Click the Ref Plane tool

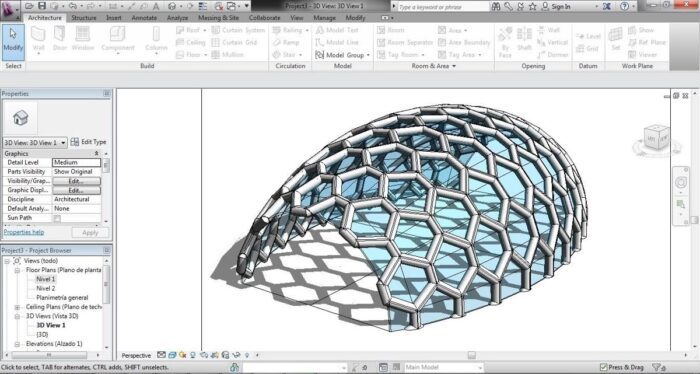pyautogui.click(x=646, y=42)
